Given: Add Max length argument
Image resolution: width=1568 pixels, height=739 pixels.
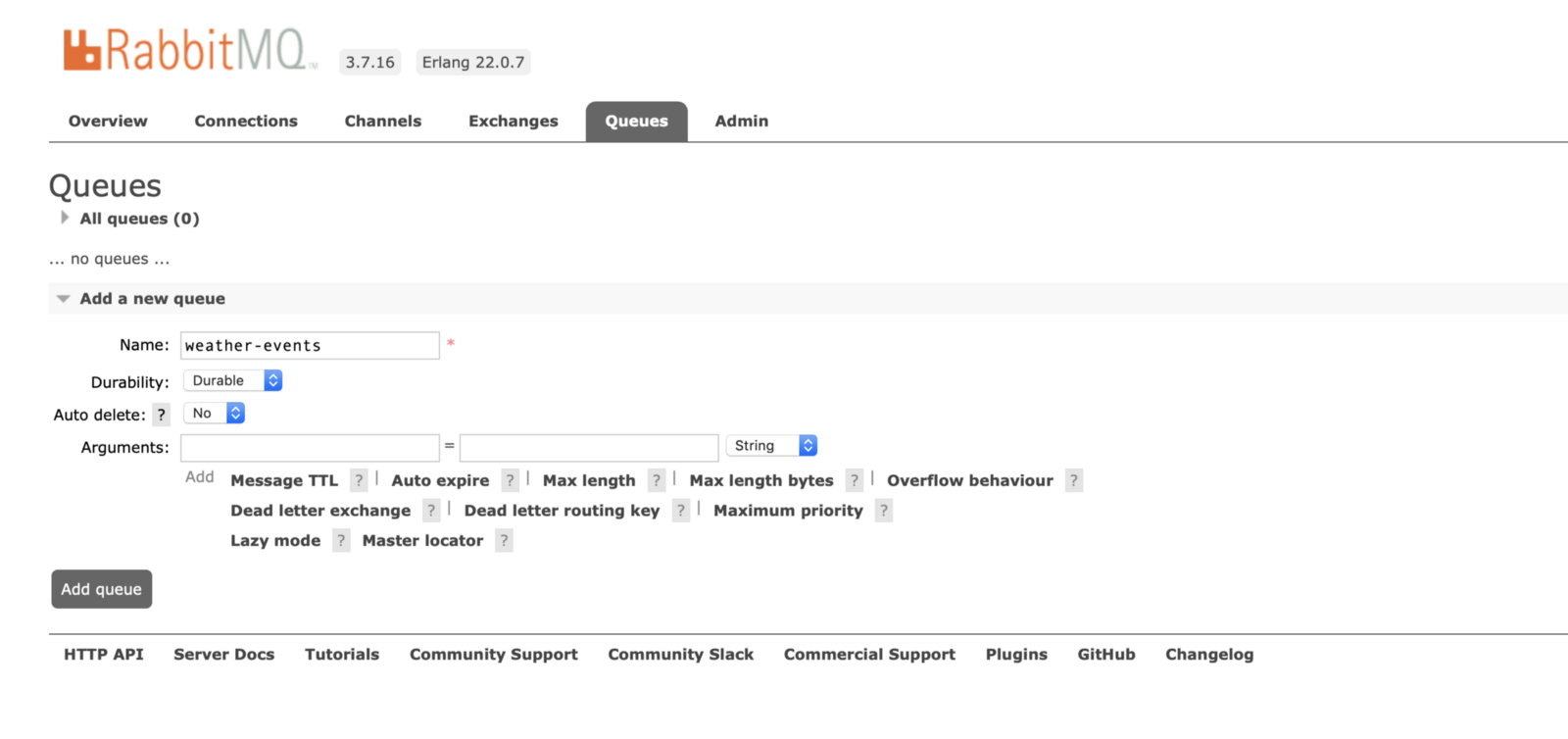Looking at the screenshot, I should (x=589, y=480).
